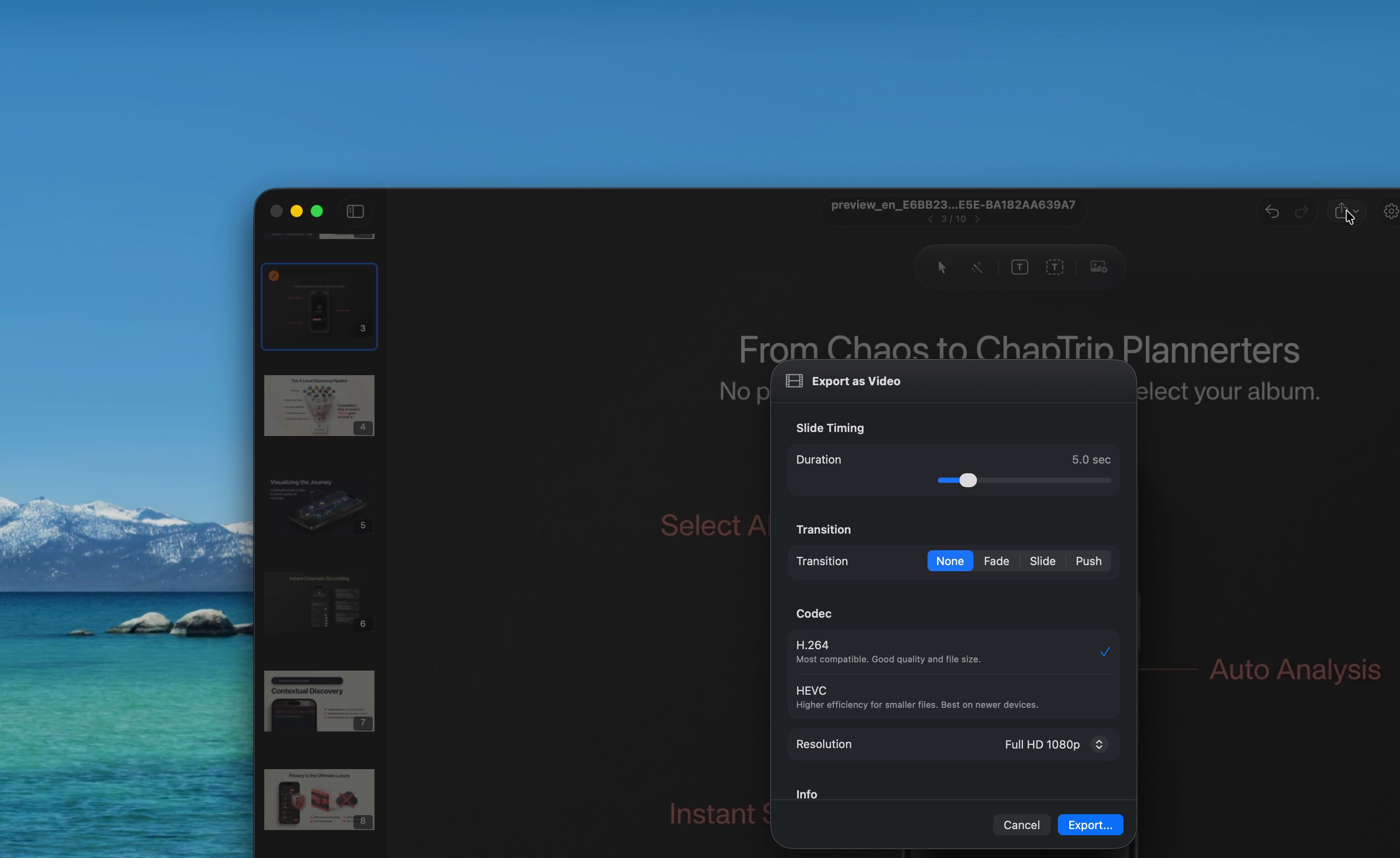This screenshot has height=858, width=1400.
Task: Click the Slide Timing heading
Action: point(829,428)
